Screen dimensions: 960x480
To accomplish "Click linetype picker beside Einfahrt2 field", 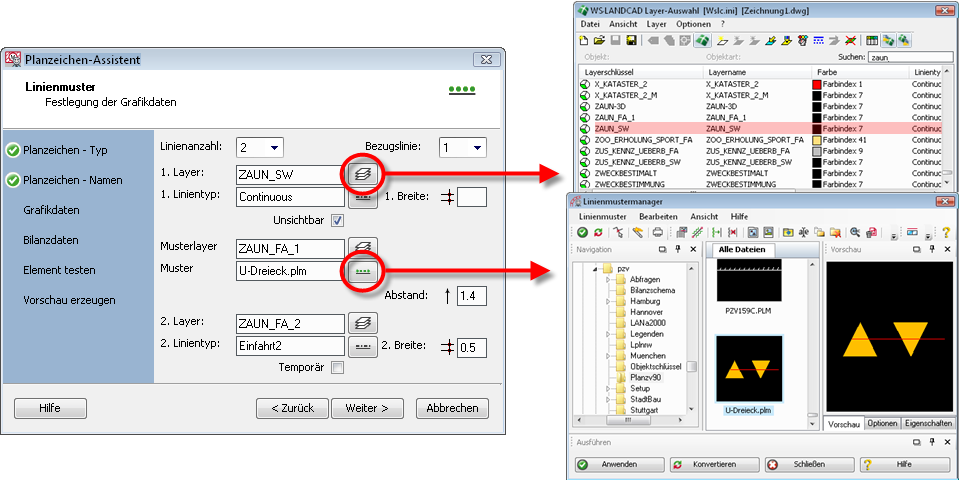I will click(x=361, y=346).
